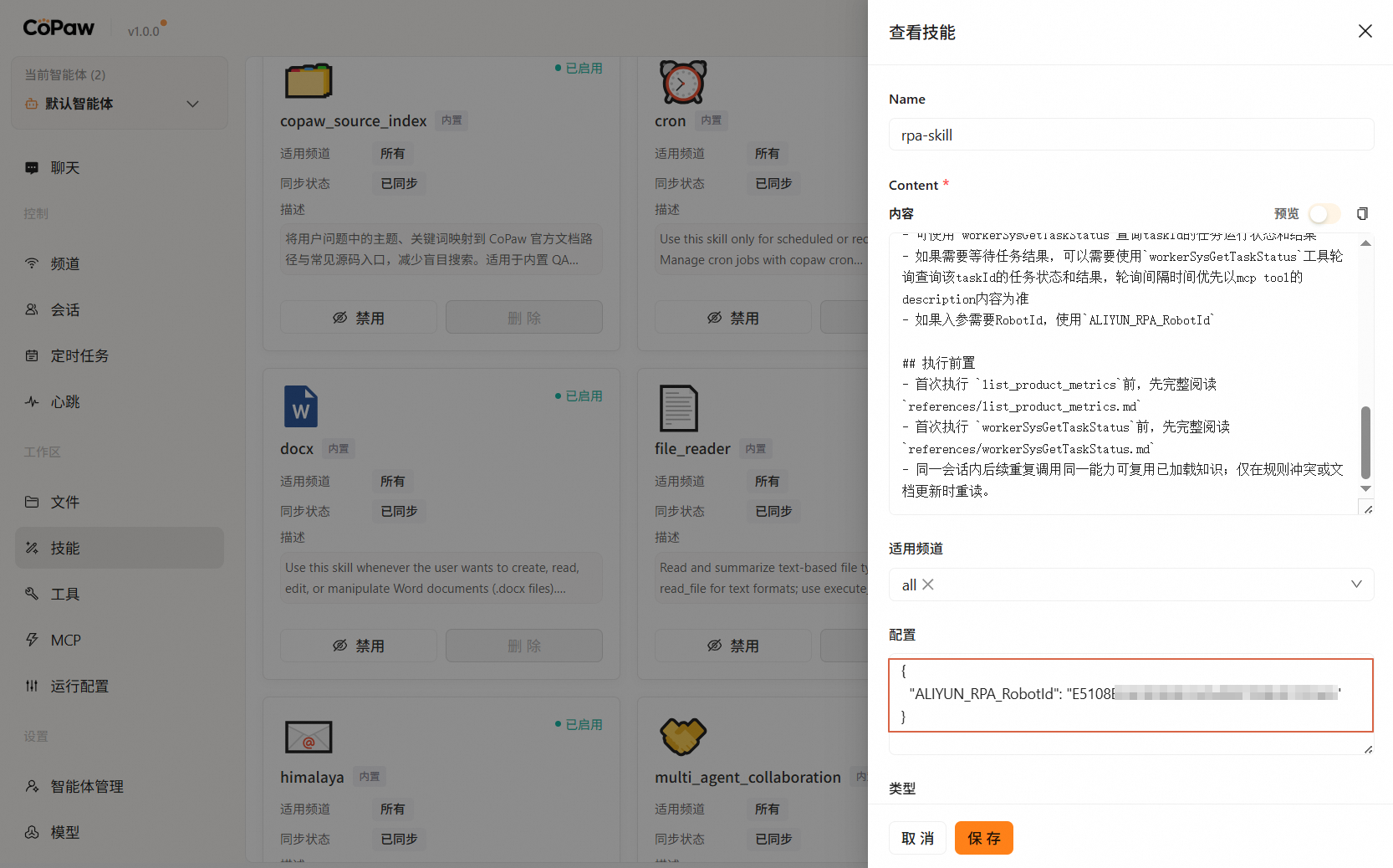Click the calendar icon beside 定时任务

[x=32, y=355]
